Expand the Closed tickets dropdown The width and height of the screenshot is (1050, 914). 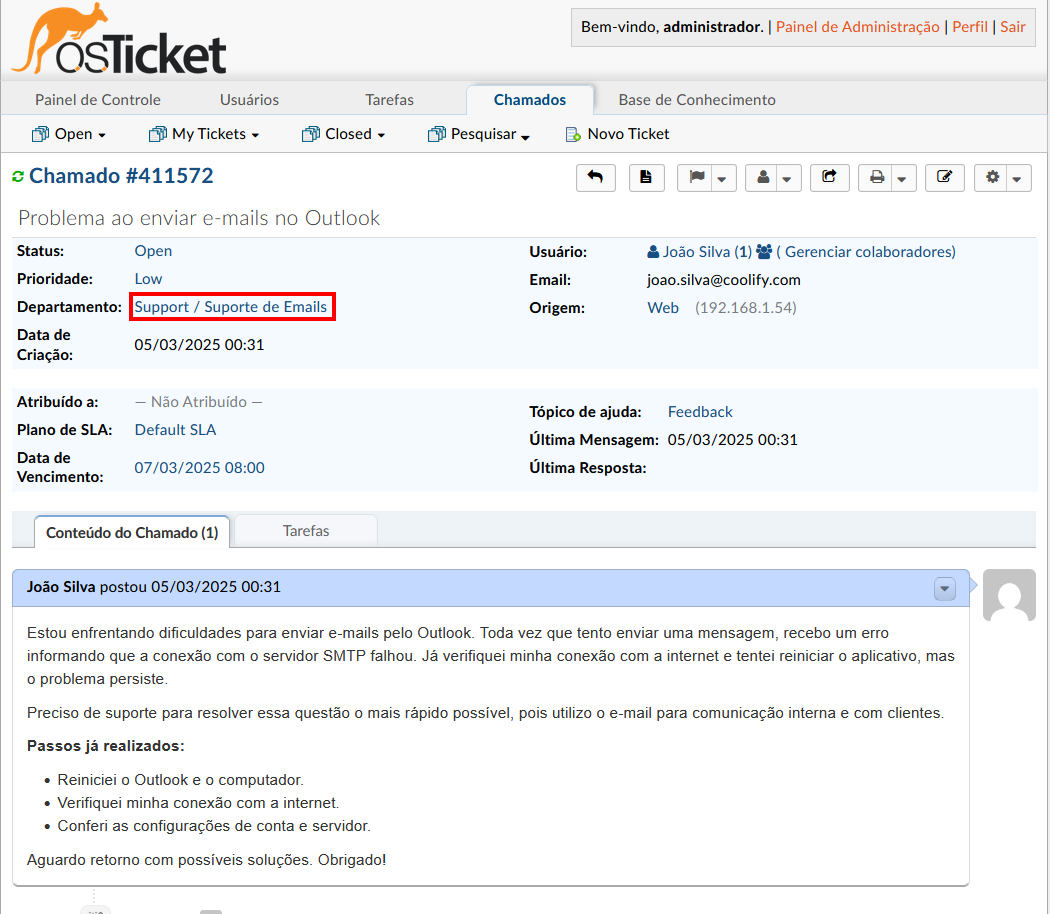(x=343, y=134)
